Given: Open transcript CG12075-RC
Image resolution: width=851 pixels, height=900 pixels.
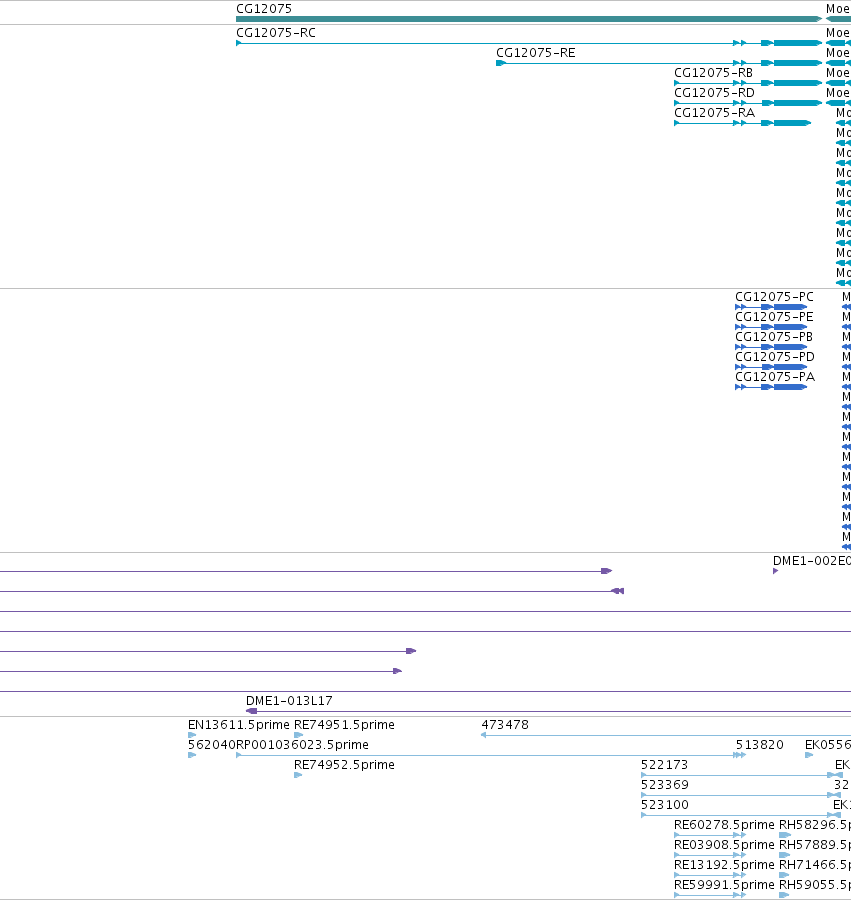Looking at the screenshot, I should (x=276, y=33).
